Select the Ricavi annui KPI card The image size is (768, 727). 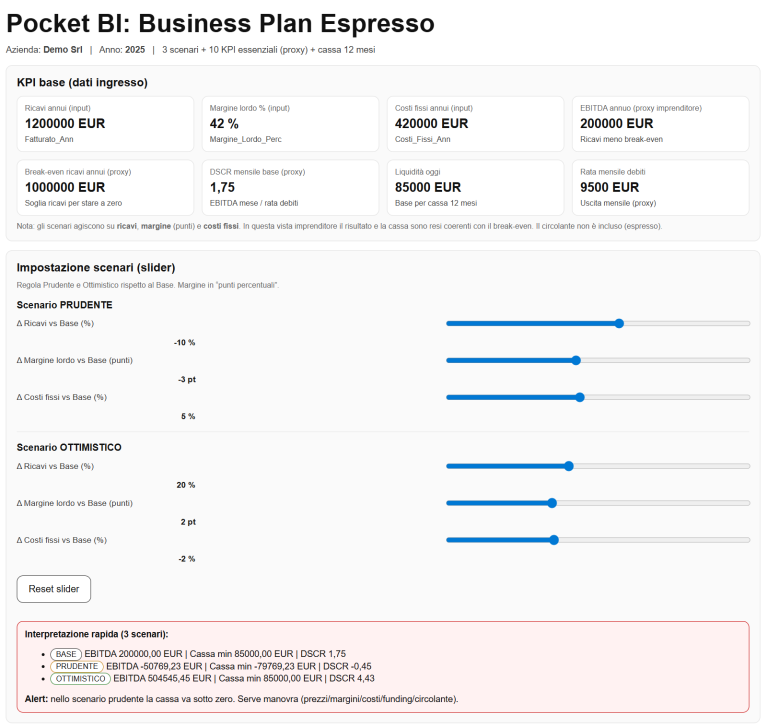(105, 123)
